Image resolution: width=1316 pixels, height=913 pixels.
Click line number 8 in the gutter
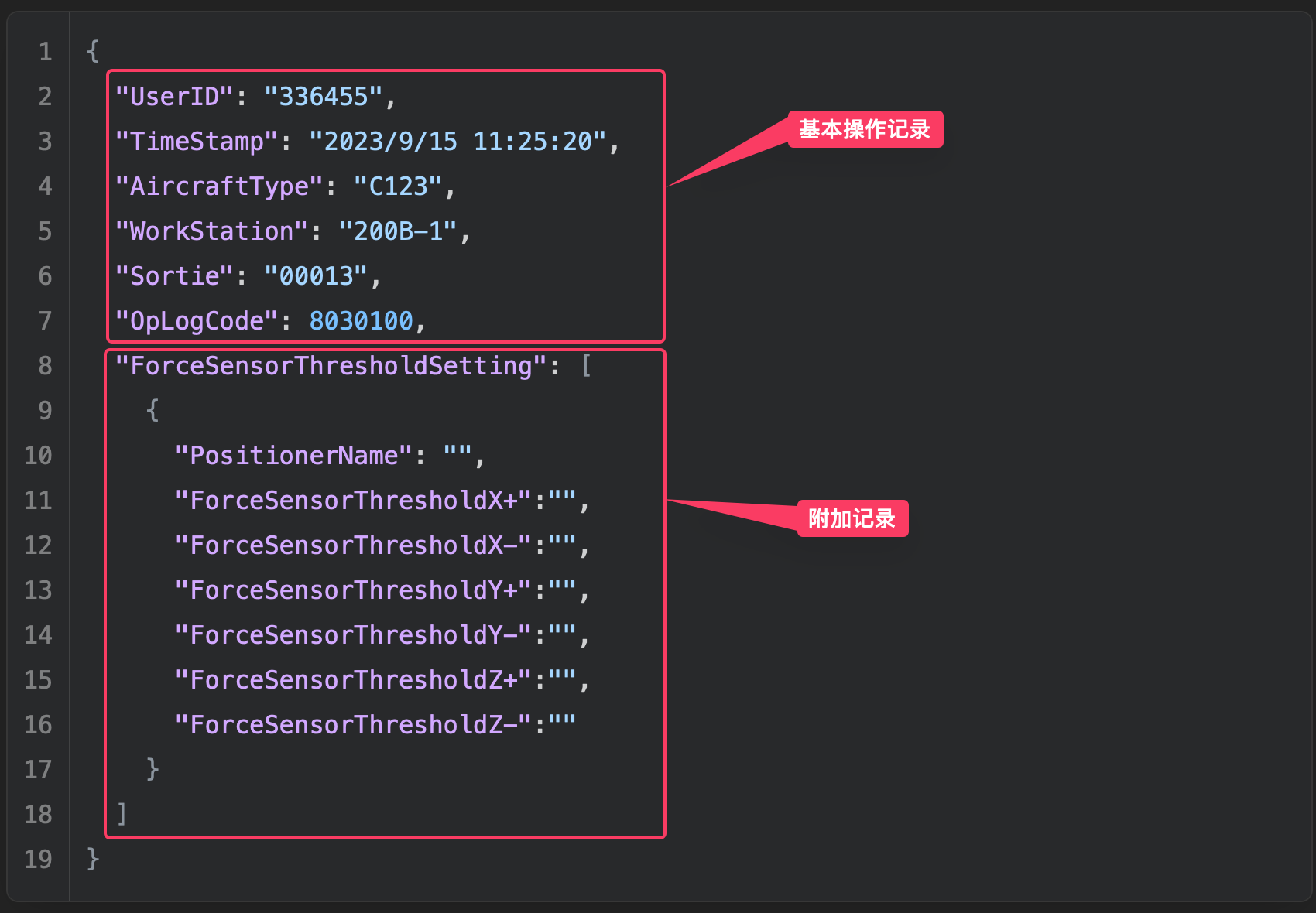pos(46,365)
